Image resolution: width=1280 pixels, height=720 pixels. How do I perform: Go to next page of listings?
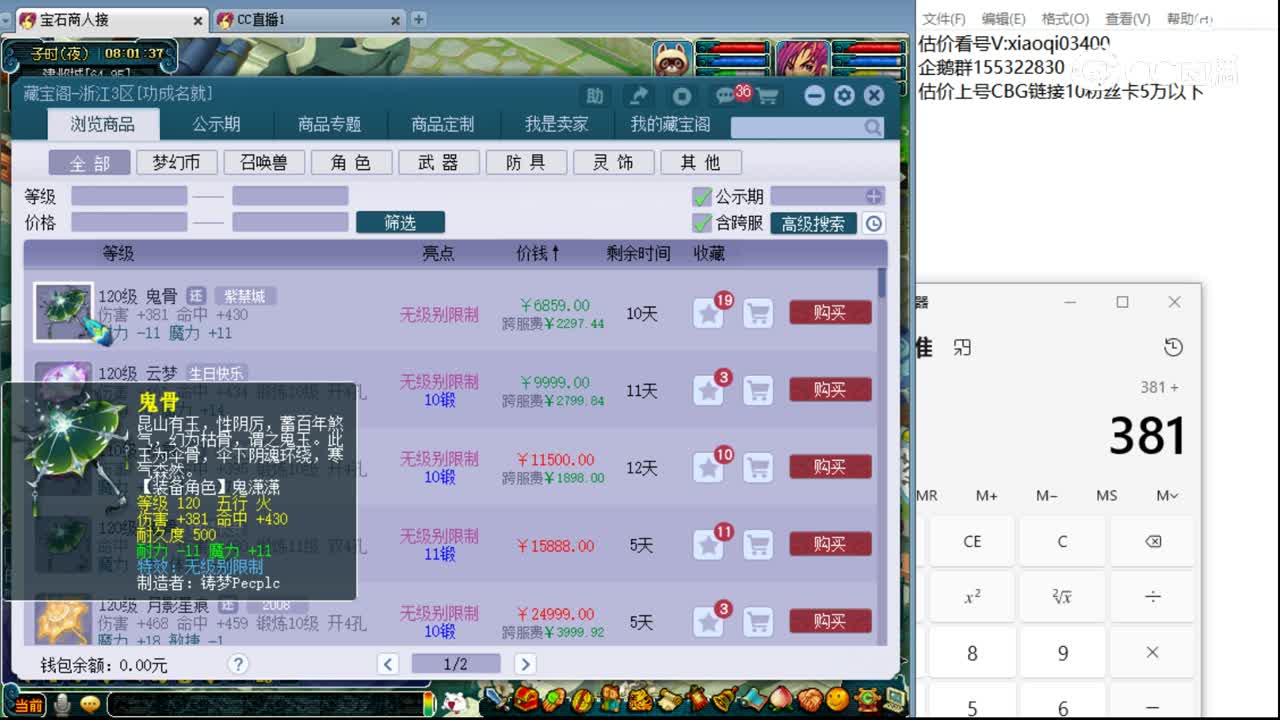pos(525,664)
